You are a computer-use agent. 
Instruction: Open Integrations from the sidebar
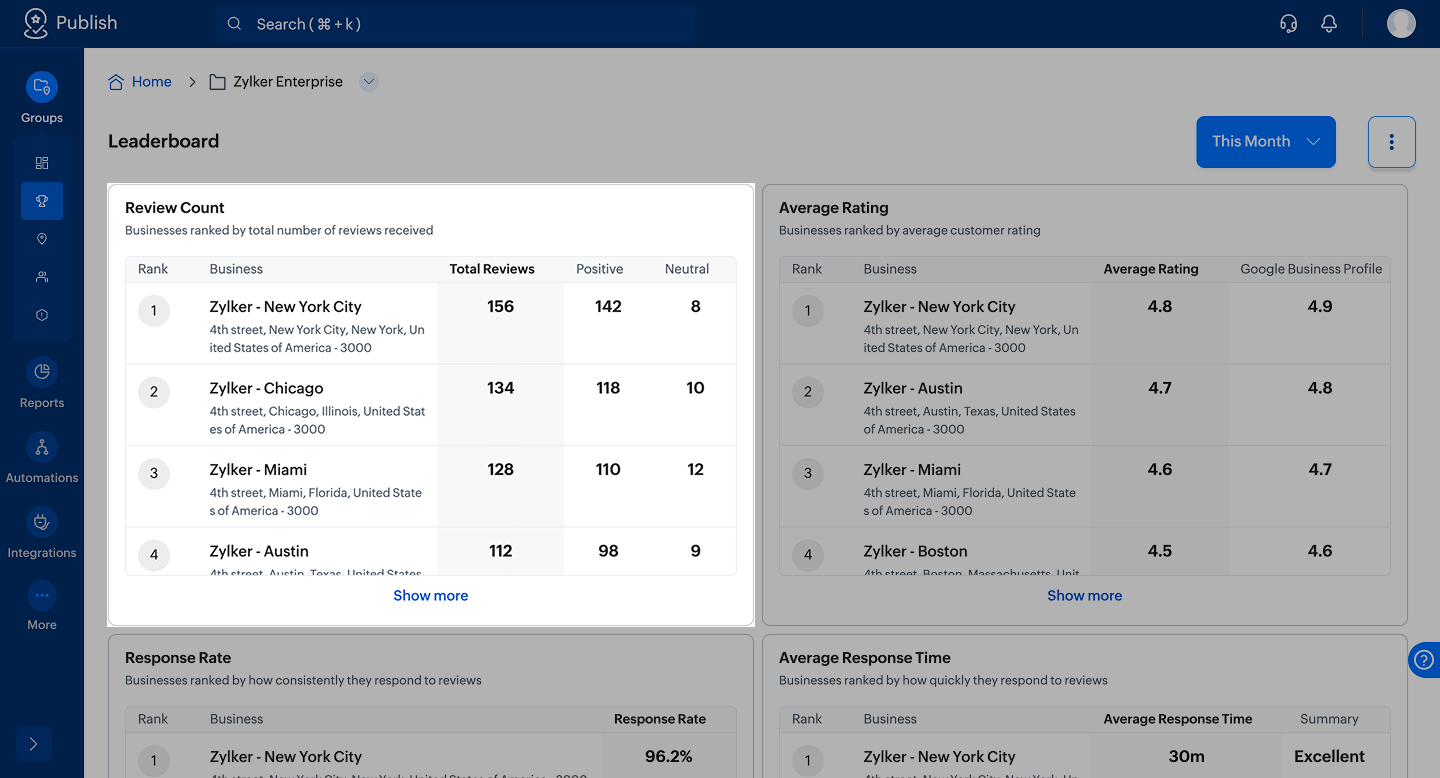(x=42, y=523)
